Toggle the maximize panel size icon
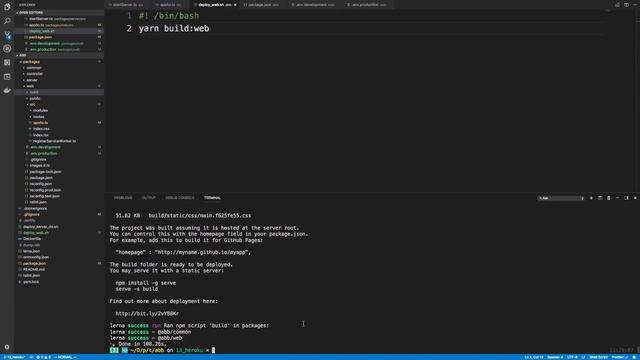 [x=626, y=198]
